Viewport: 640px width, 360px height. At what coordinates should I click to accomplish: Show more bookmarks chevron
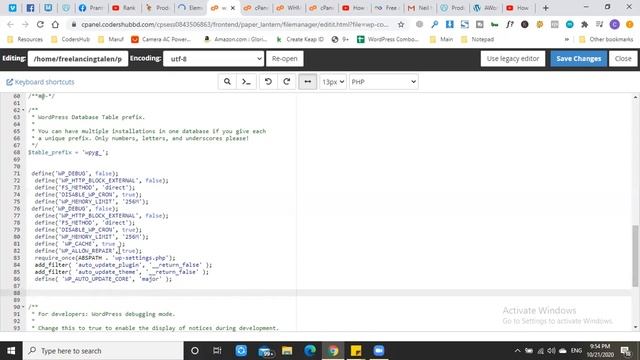[x=567, y=39]
